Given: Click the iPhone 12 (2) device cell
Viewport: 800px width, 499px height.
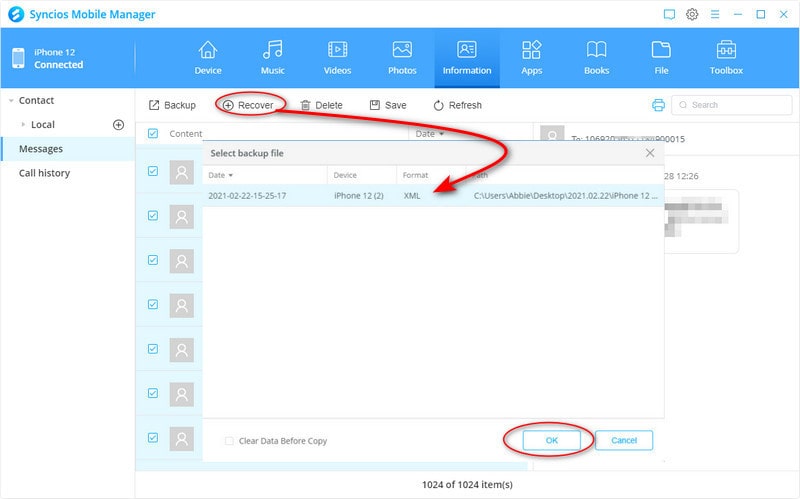Looking at the screenshot, I should [359, 195].
